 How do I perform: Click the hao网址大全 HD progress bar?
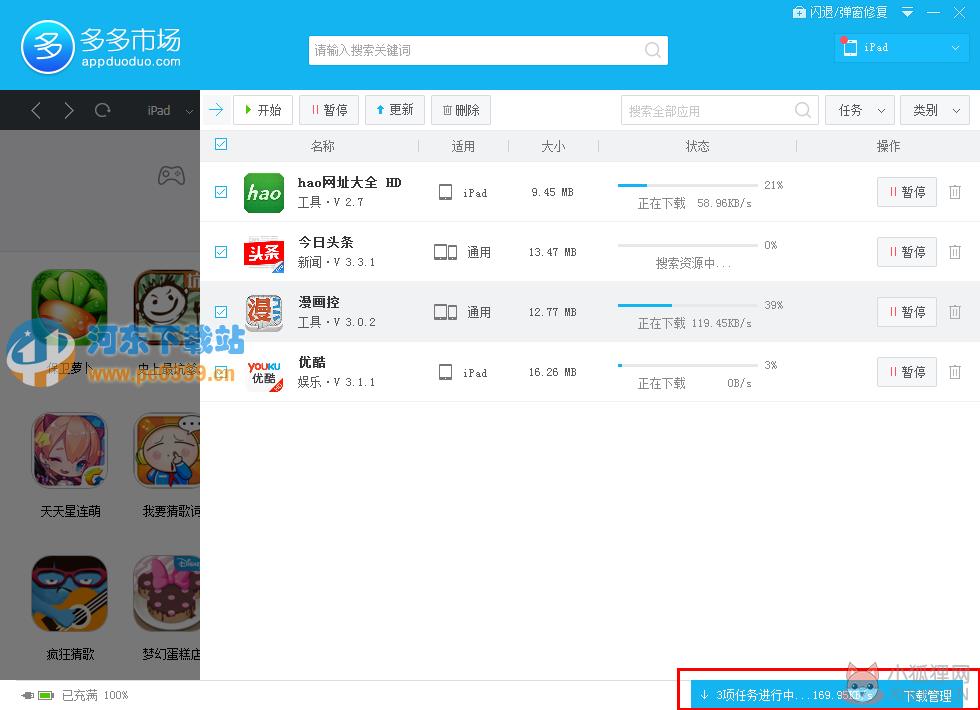(688, 186)
